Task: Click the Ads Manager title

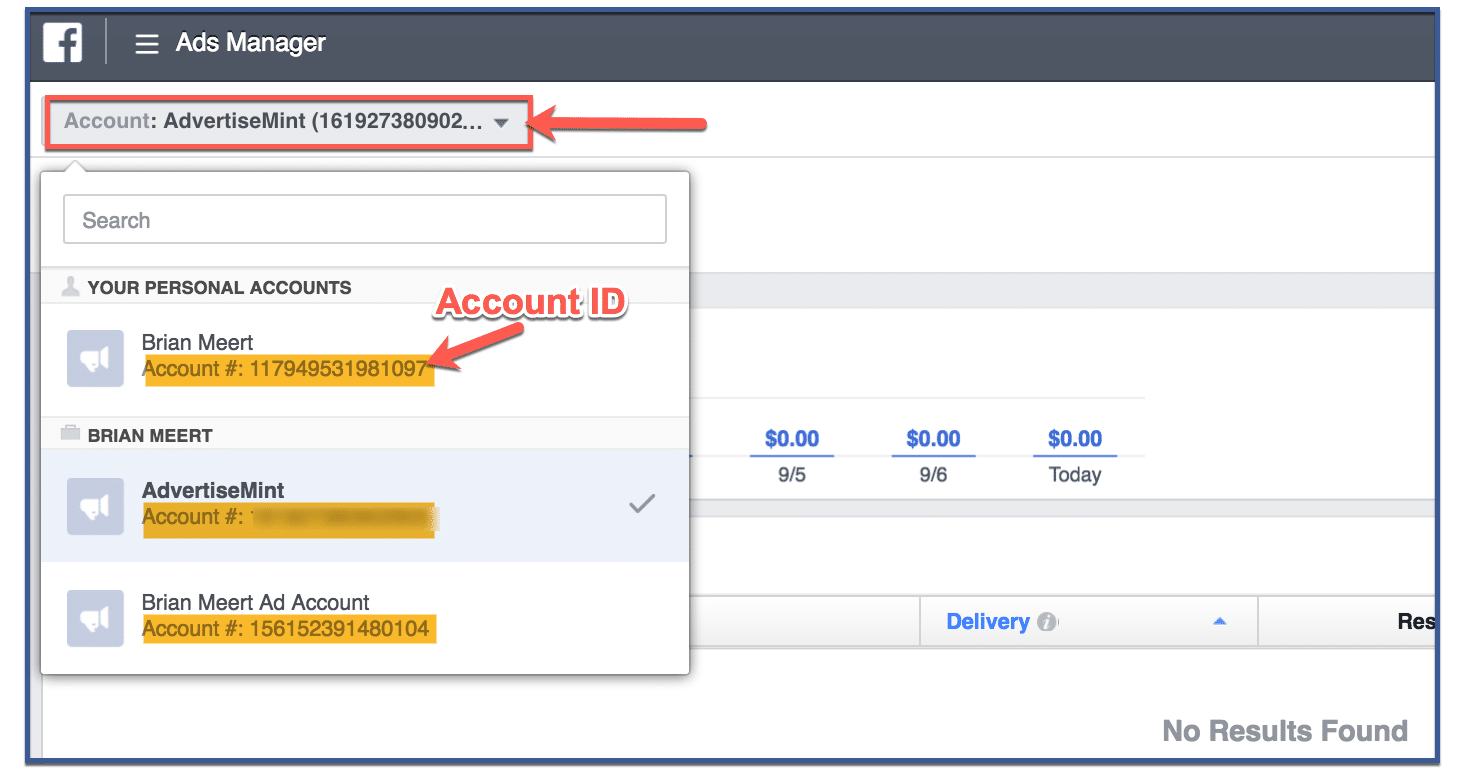Action: tap(251, 43)
